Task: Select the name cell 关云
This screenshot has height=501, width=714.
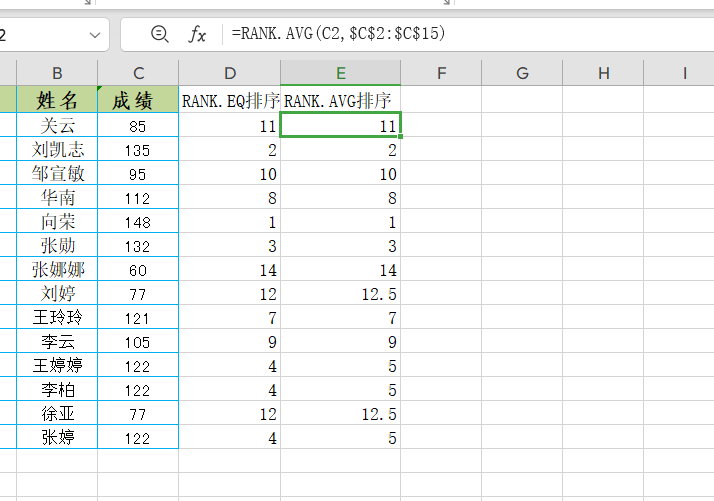Action: [x=57, y=125]
